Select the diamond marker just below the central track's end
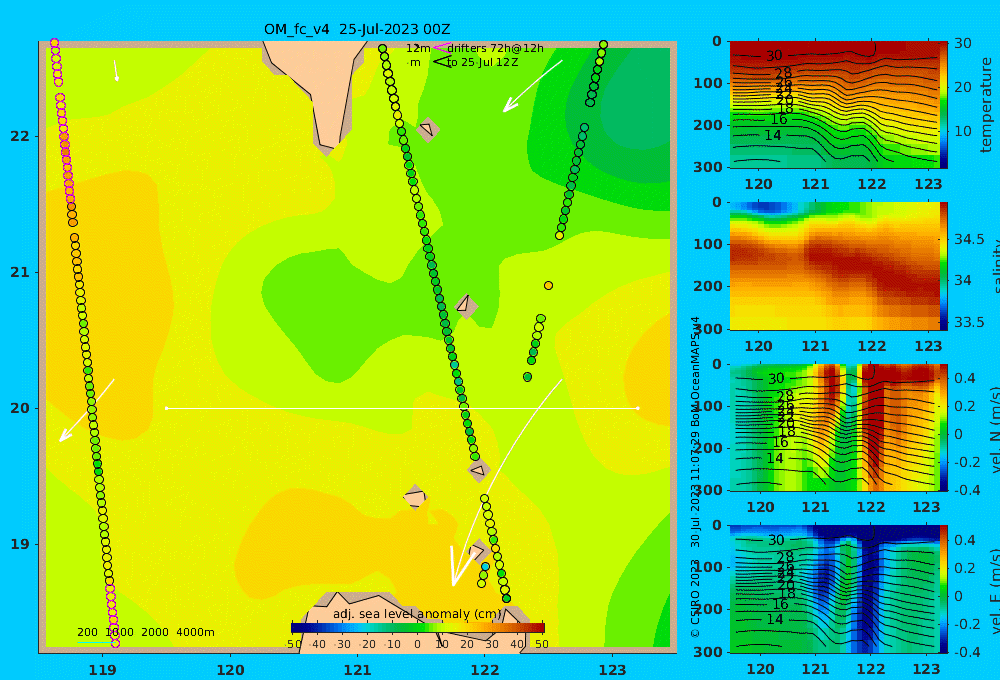The height and width of the screenshot is (680, 1000). [479, 471]
